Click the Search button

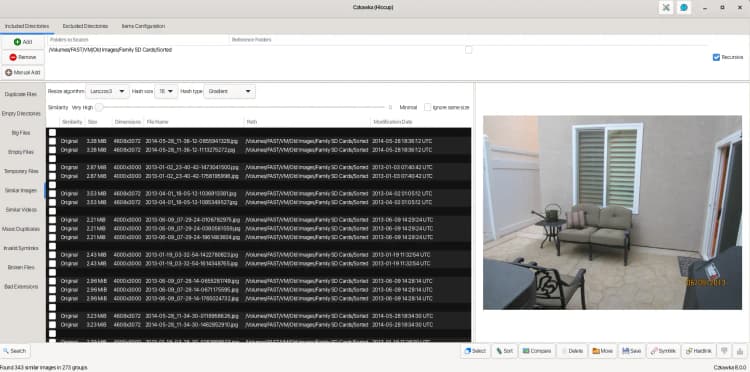pyautogui.click(x=15, y=351)
